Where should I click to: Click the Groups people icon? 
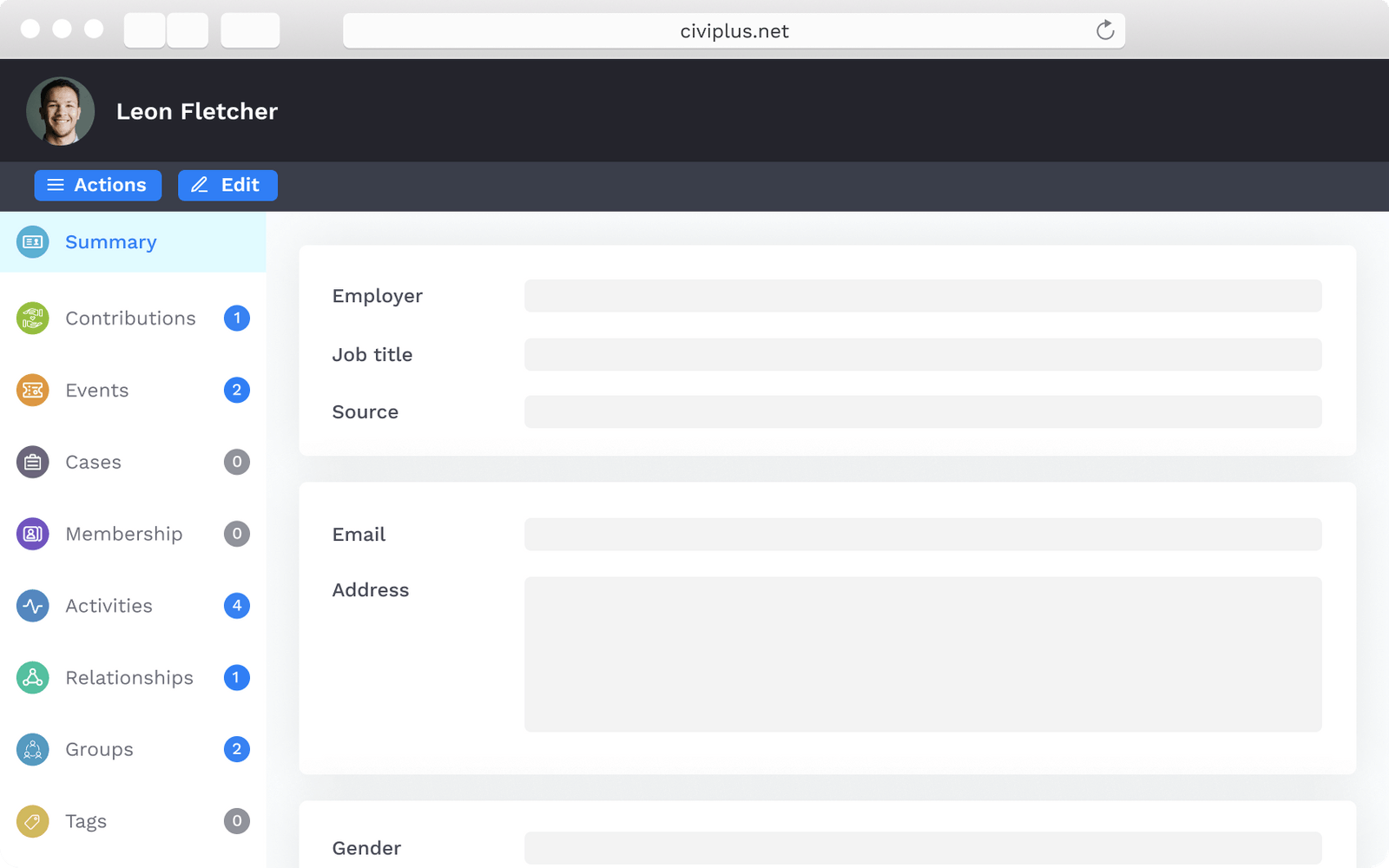(32, 749)
